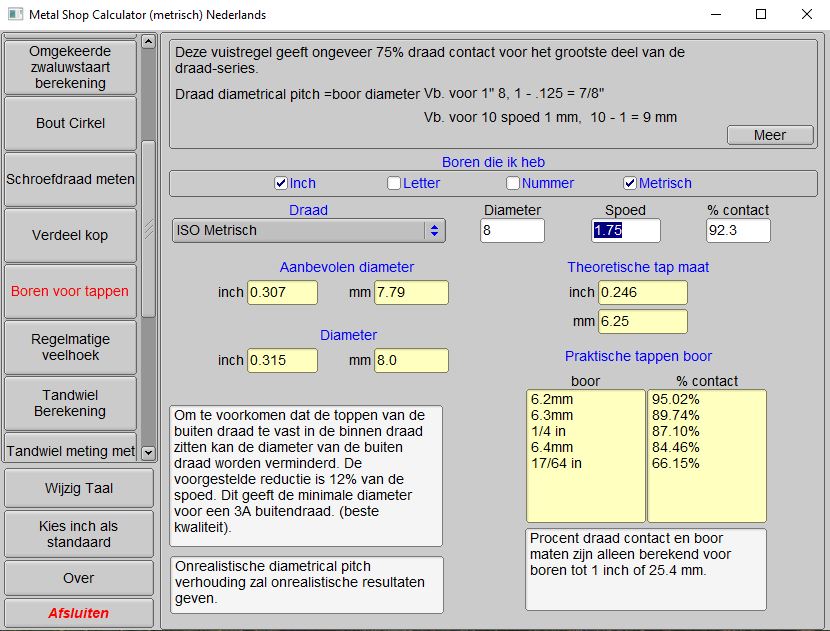This screenshot has width=830, height=631.
Task: Select Boren voor tappen section
Action: pos(70,292)
